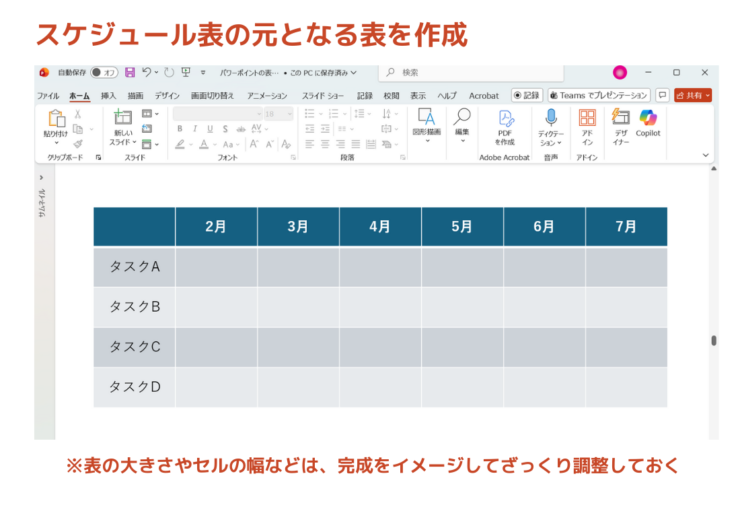740x505 pixels.
Task: Click the Record button near Teams
Action: [x=527, y=95]
